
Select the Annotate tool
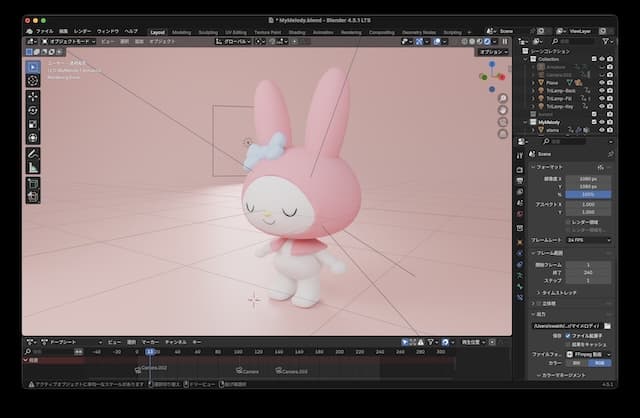point(33,154)
